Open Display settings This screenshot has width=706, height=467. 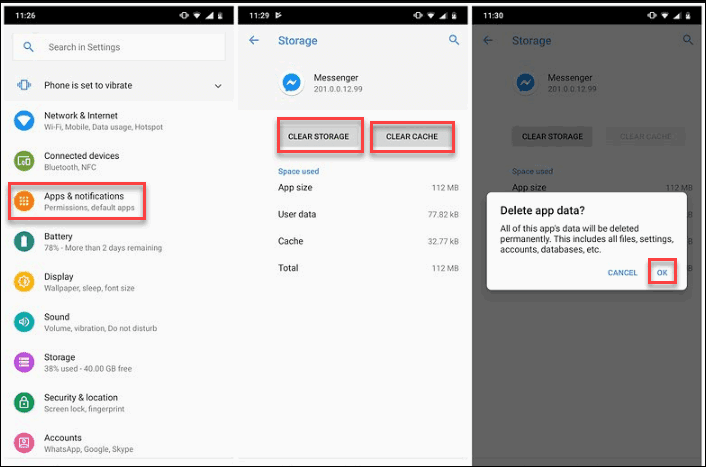click(119, 281)
